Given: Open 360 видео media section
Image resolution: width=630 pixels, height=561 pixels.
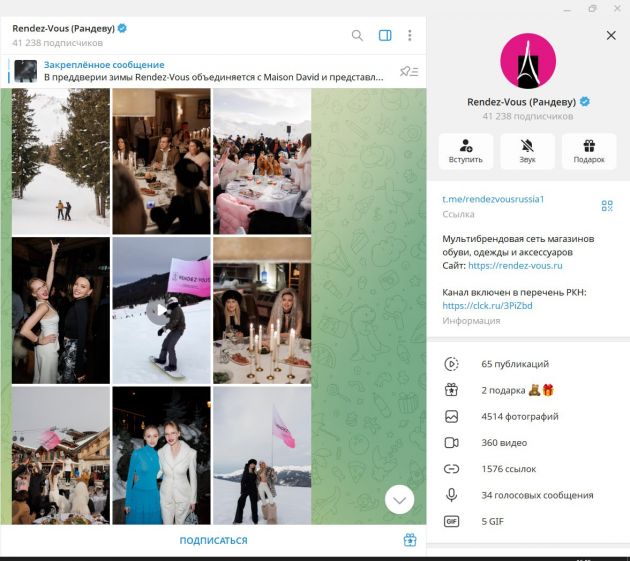Looking at the screenshot, I should (503, 443).
